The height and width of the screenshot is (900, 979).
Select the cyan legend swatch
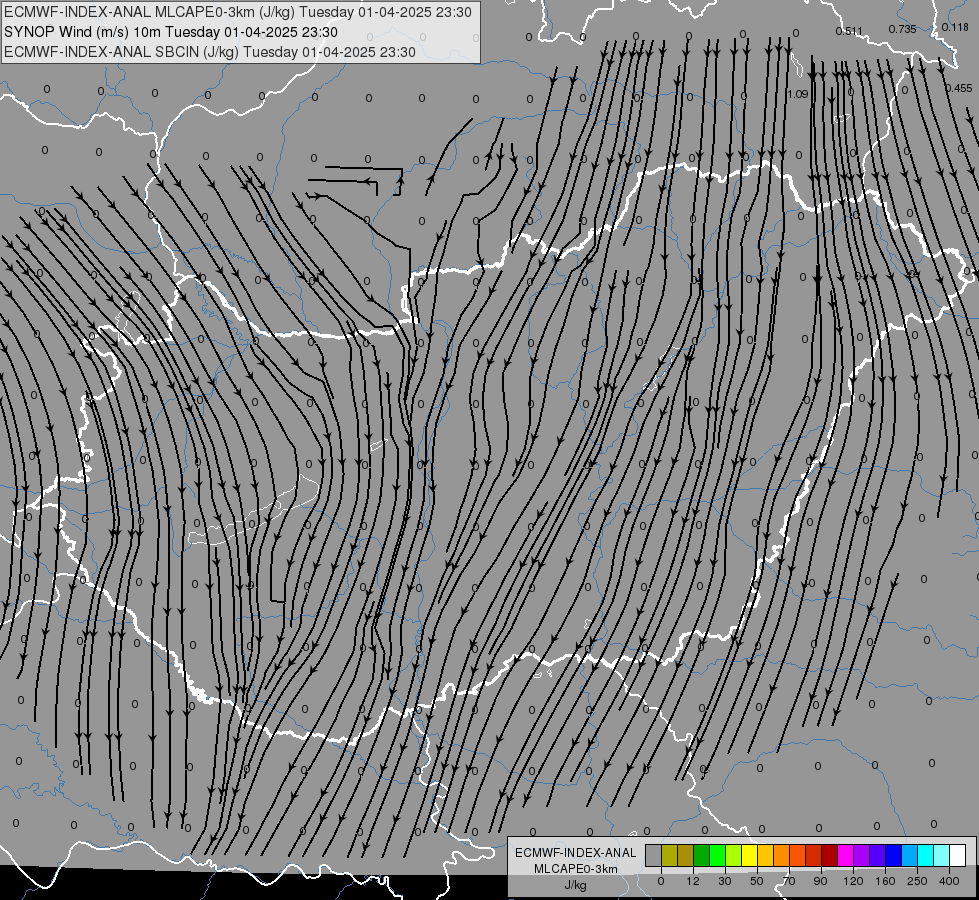coord(926,855)
